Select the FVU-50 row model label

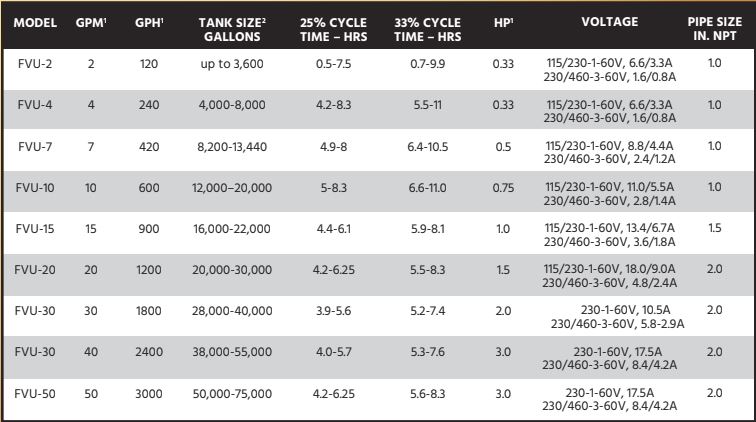click(35, 394)
